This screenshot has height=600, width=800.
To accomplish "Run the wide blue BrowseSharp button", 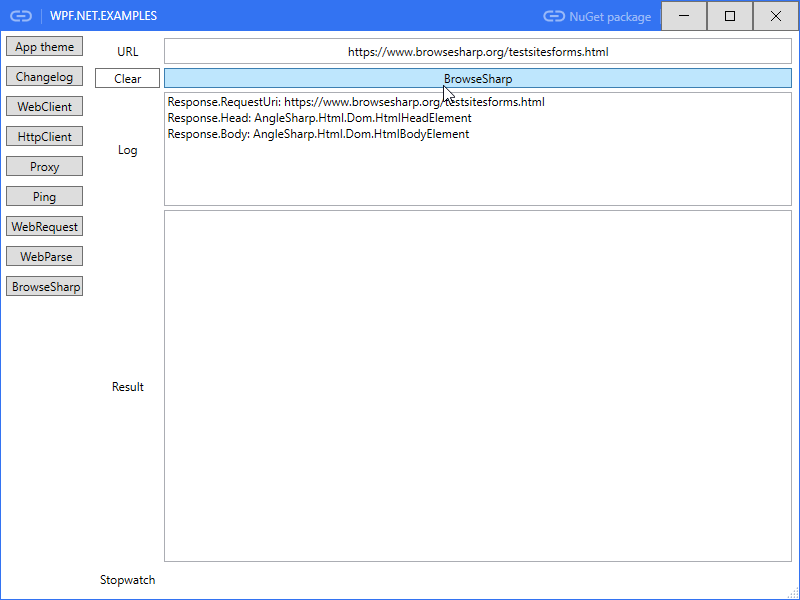I will click(478, 79).
